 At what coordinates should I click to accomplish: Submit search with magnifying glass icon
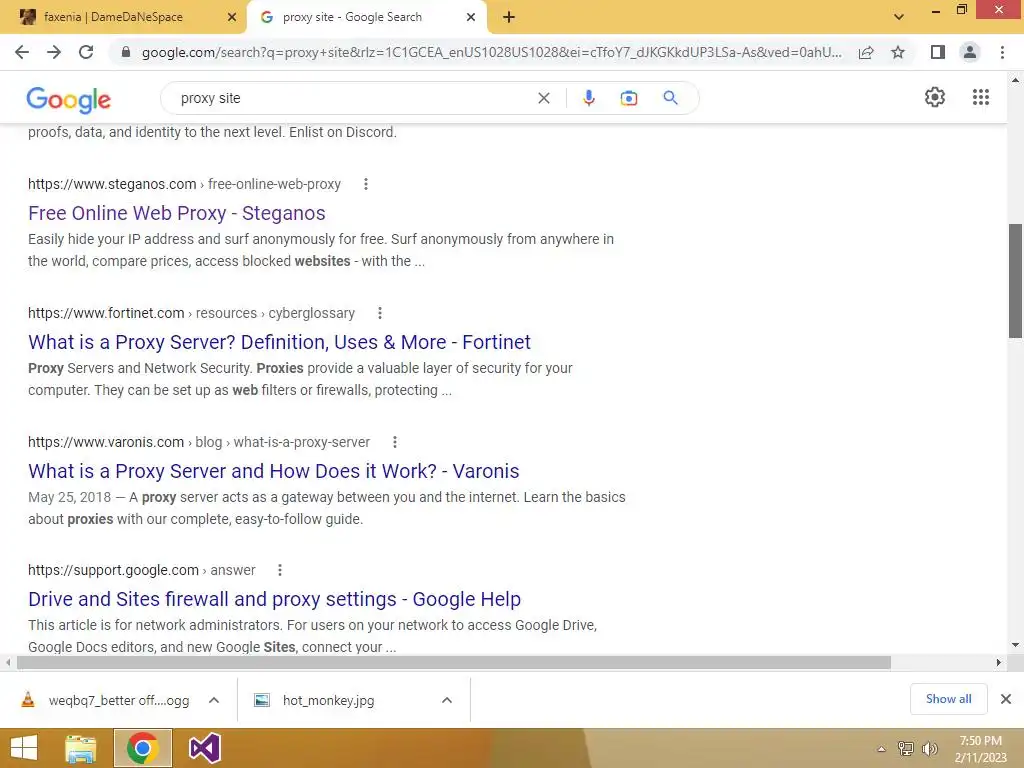[x=670, y=98]
